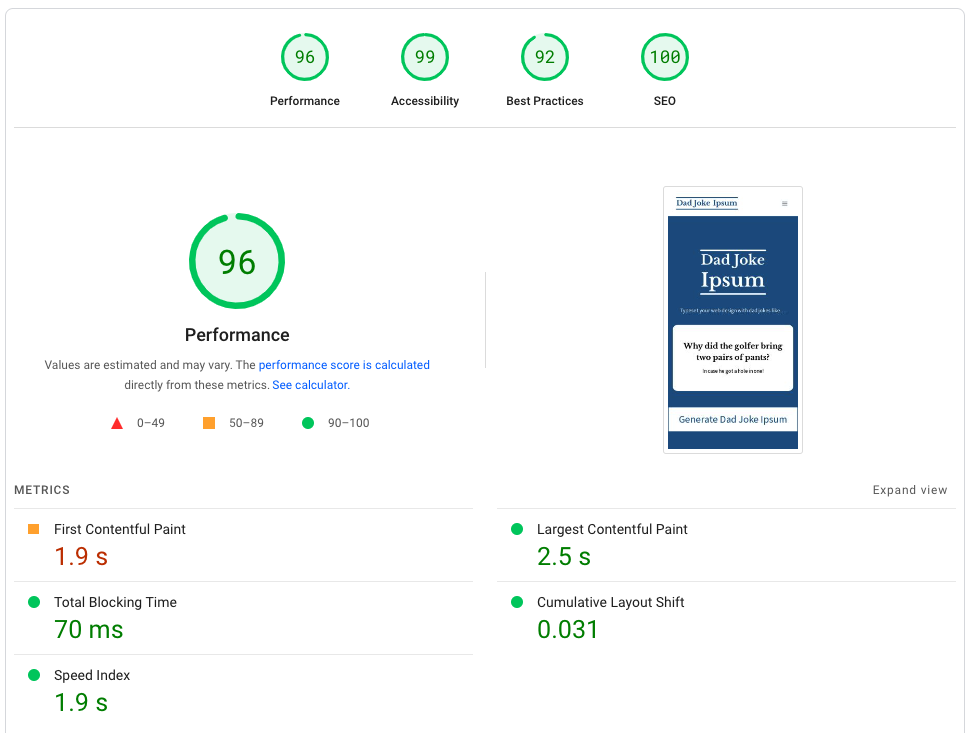
Task: Open the 'performance score is calculated' link
Action: [344, 365]
